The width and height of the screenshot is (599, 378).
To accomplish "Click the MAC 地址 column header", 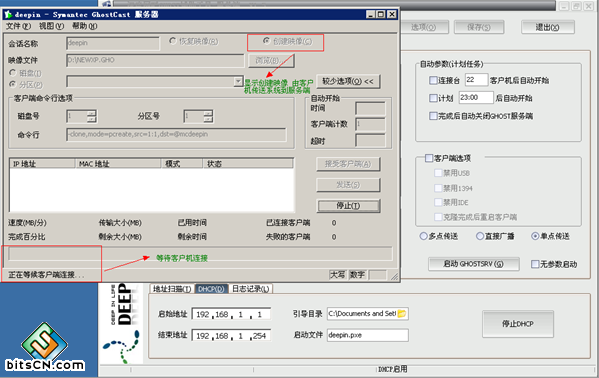I will coord(118,164).
